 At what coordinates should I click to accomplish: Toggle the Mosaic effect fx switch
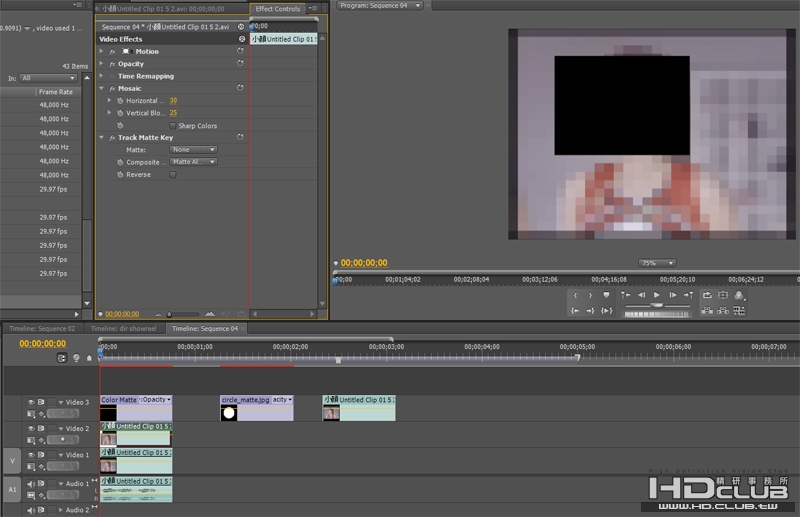tap(112, 88)
